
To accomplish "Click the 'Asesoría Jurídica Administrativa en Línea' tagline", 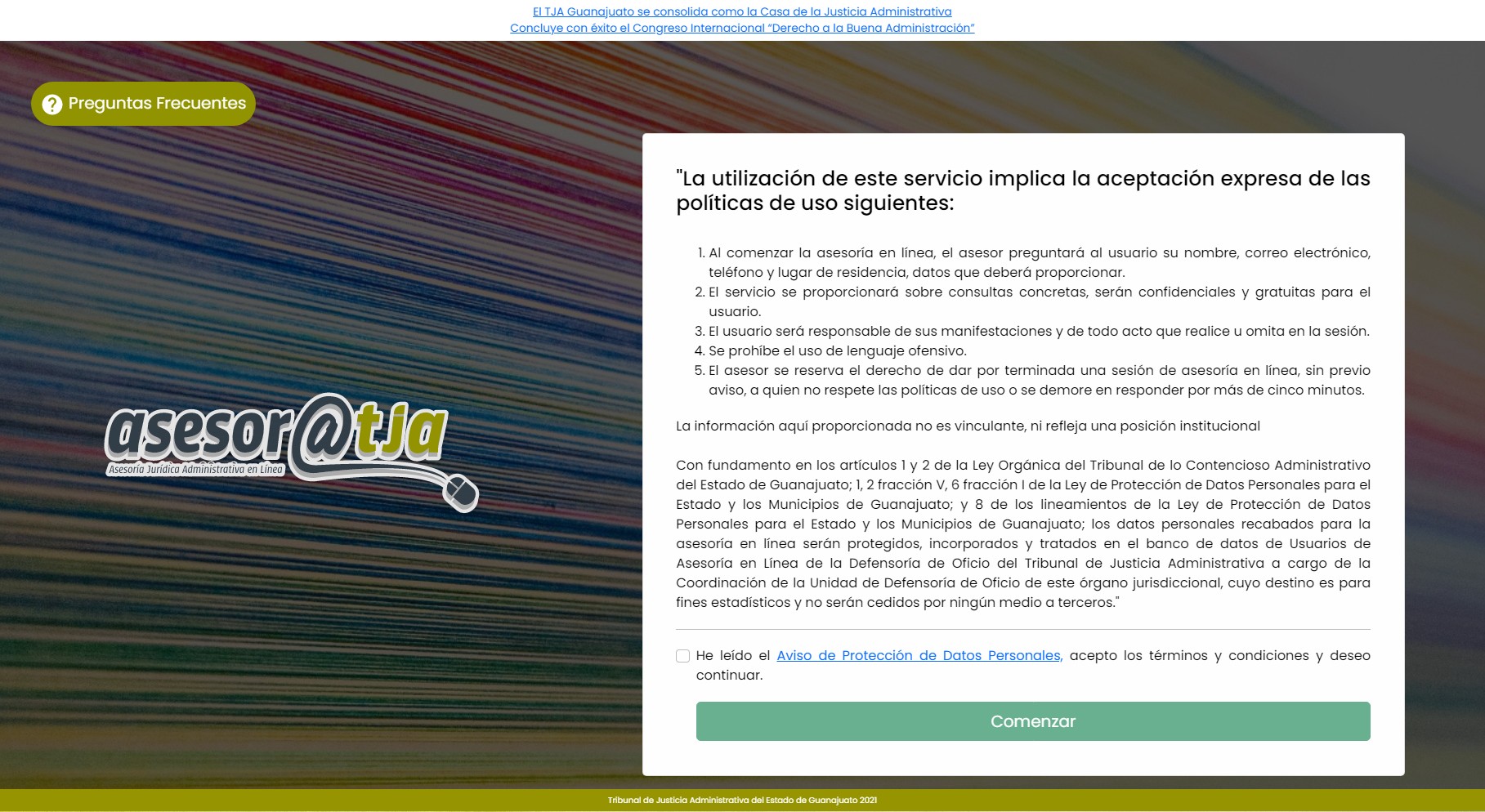I will tap(195, 470).
